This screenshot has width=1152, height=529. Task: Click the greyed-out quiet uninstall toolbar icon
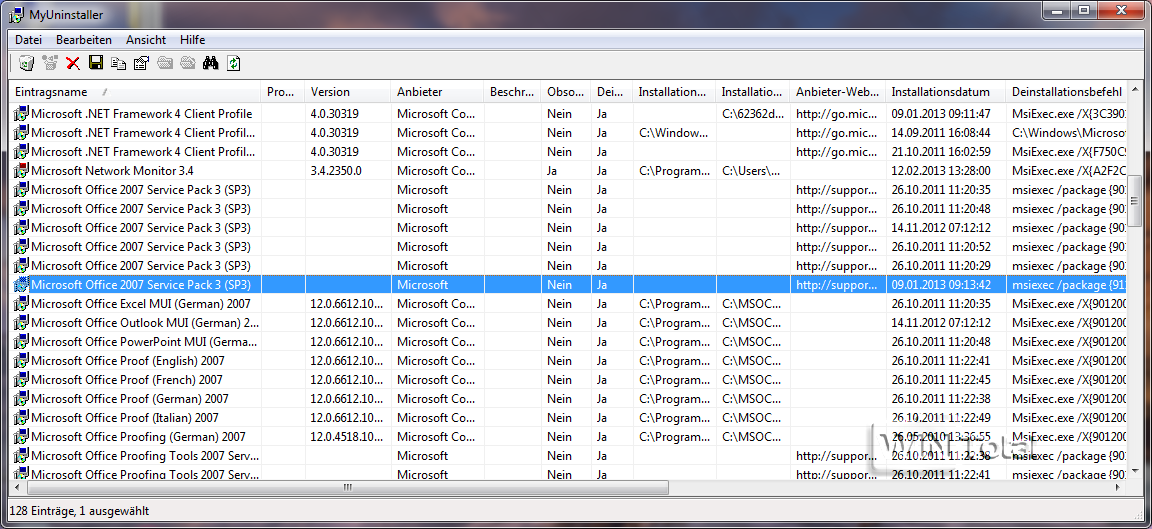(x=50, y=64)
